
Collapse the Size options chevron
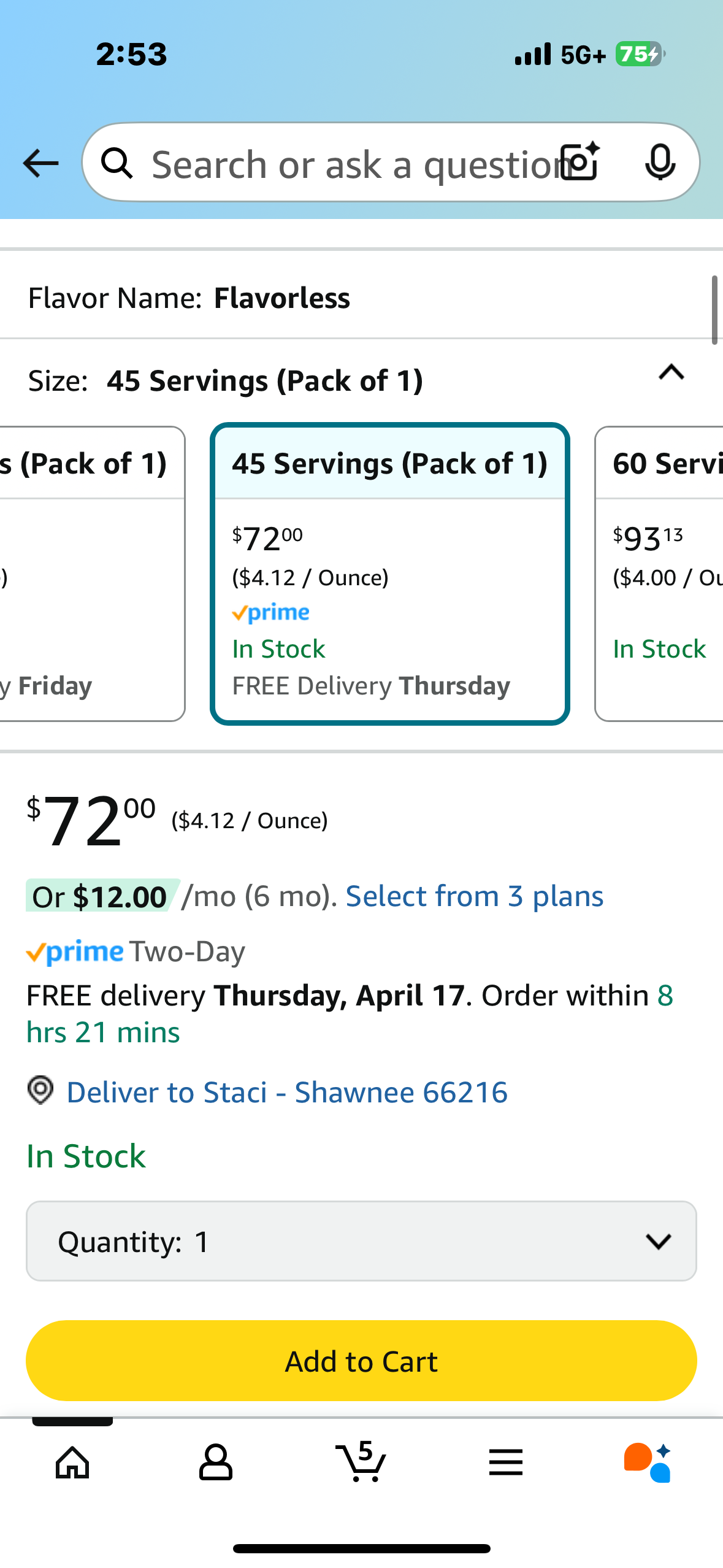(x=671, y=372)
